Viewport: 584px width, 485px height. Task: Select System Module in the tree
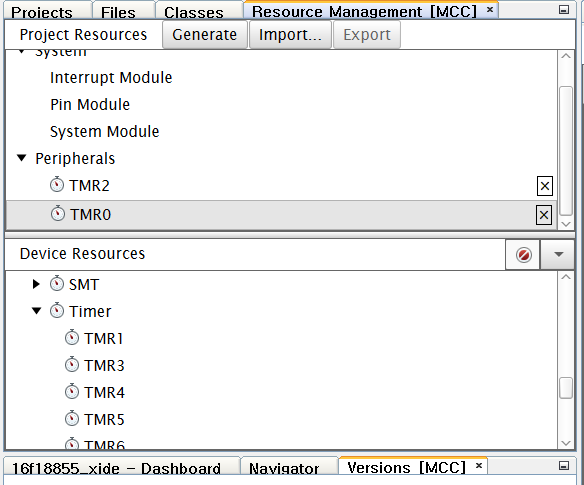pos(104,131)
